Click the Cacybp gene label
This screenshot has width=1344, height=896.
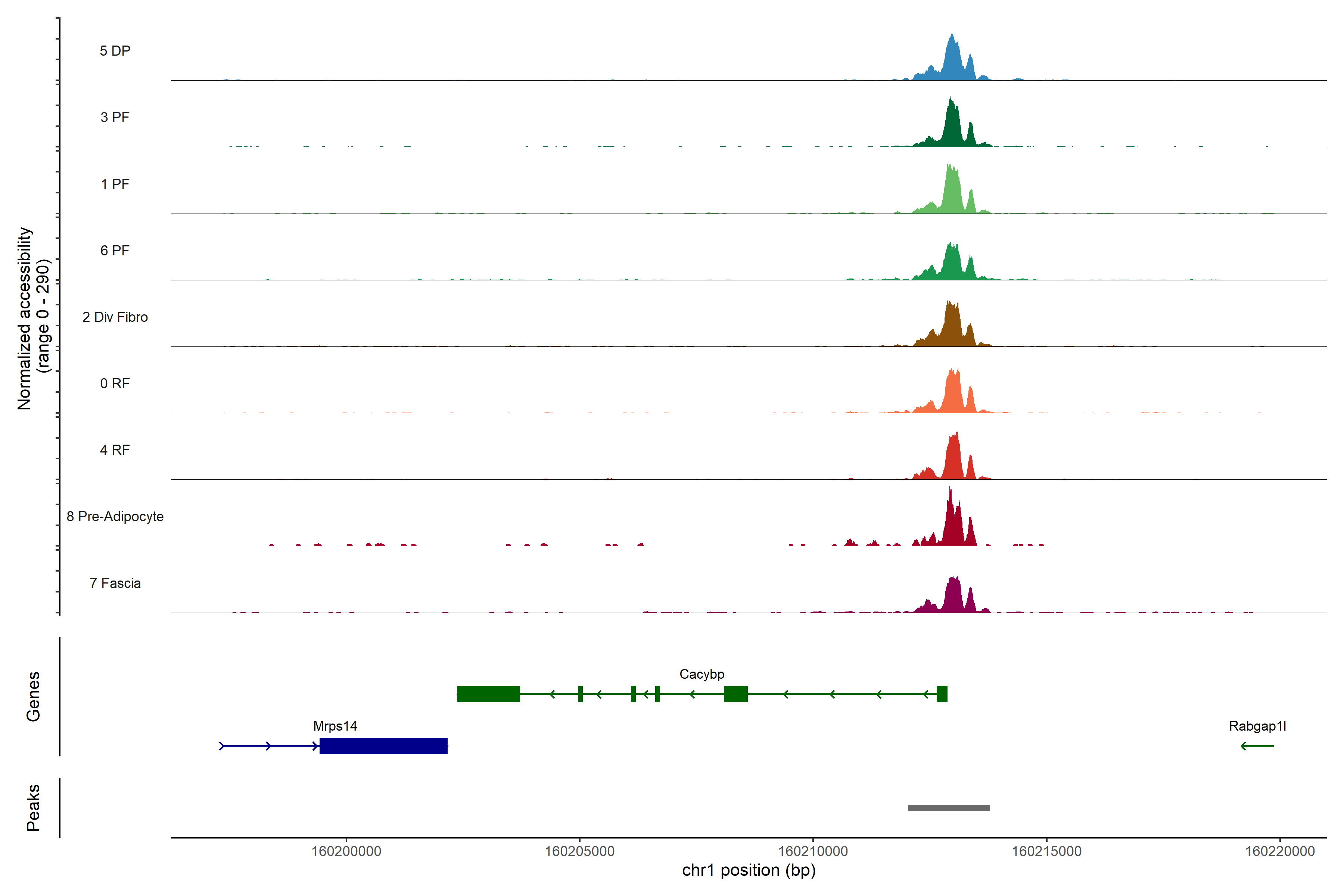pyautogui.click(x=702, y=674)
